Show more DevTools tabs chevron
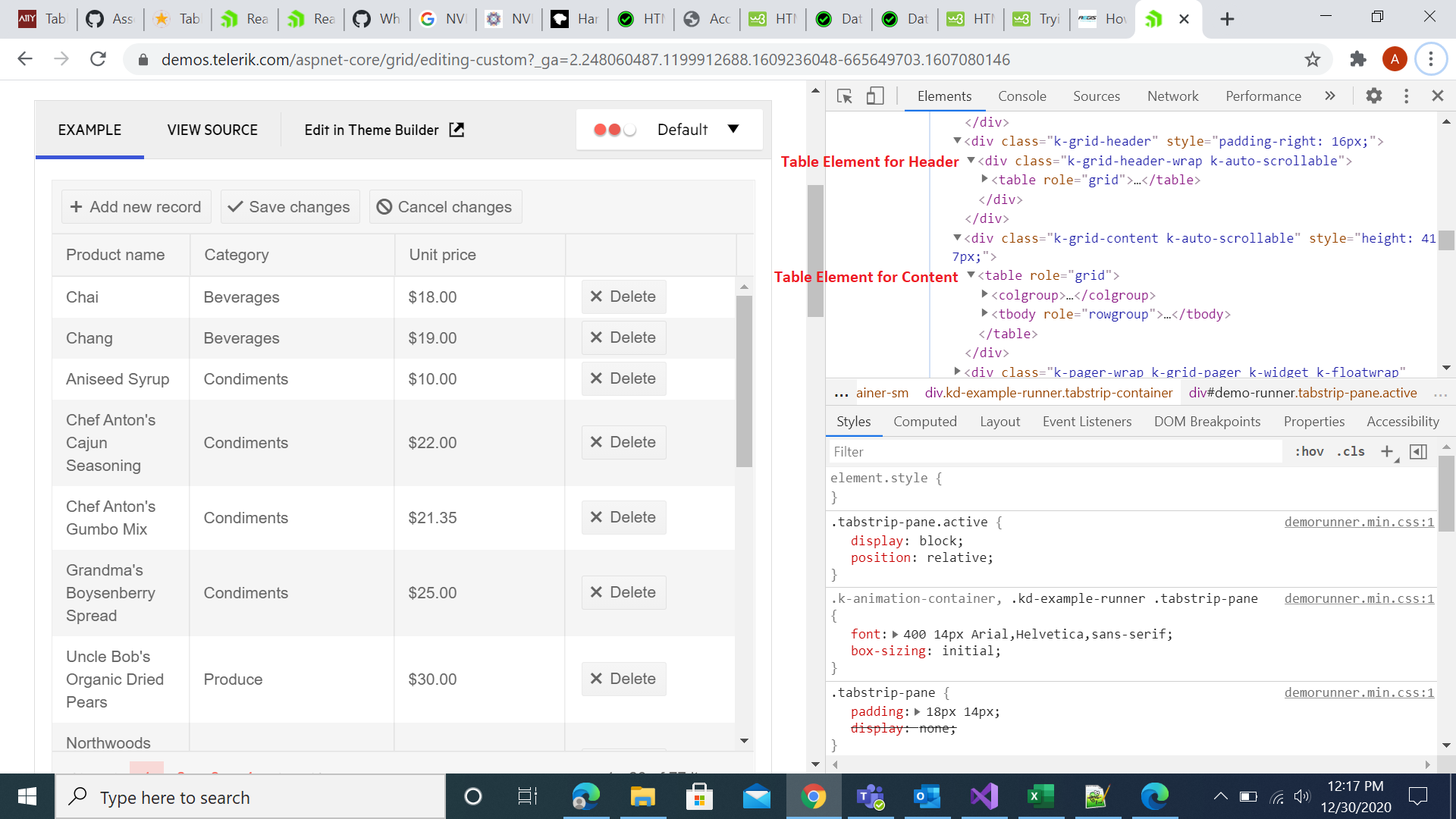This screenshot has height=819, width=1456. tap(1329, 96)
